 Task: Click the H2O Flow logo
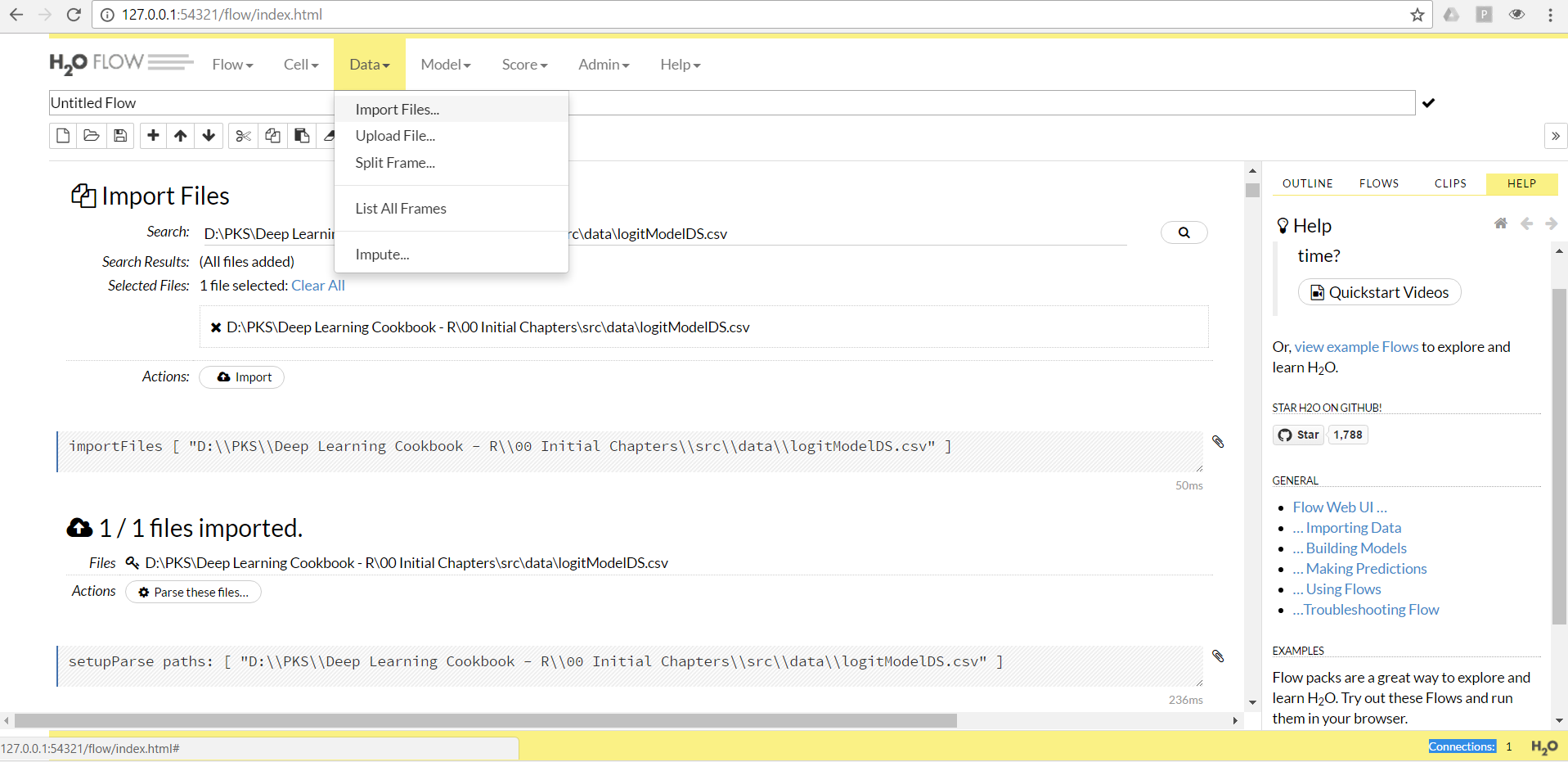[121, 63]
